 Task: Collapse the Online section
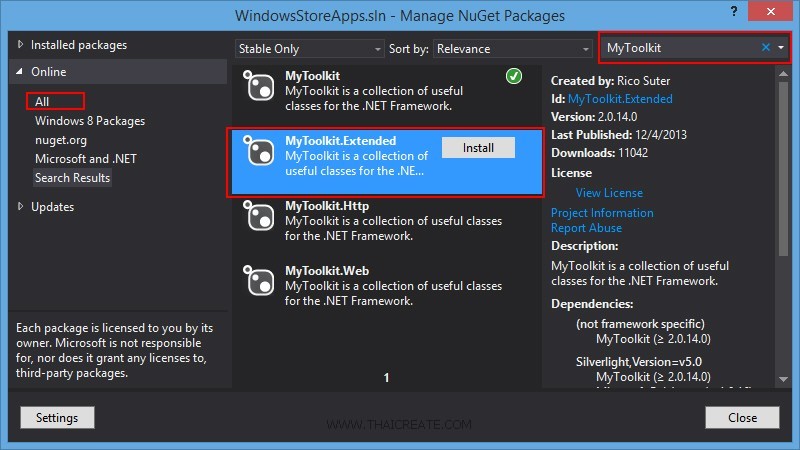click(x=21, y=72)
